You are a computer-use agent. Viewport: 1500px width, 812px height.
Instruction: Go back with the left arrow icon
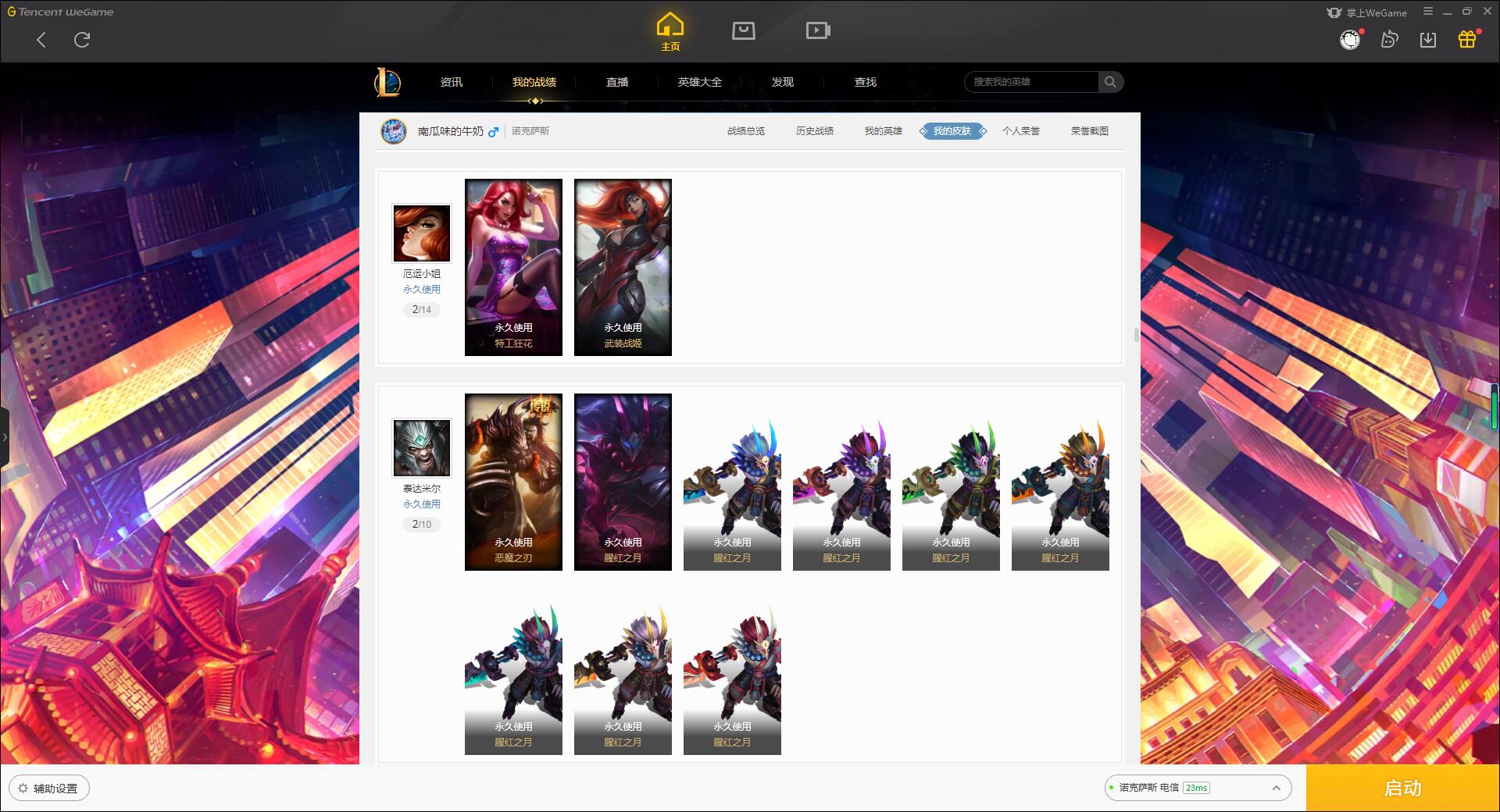pyautogui.click(x=41, y=40)
